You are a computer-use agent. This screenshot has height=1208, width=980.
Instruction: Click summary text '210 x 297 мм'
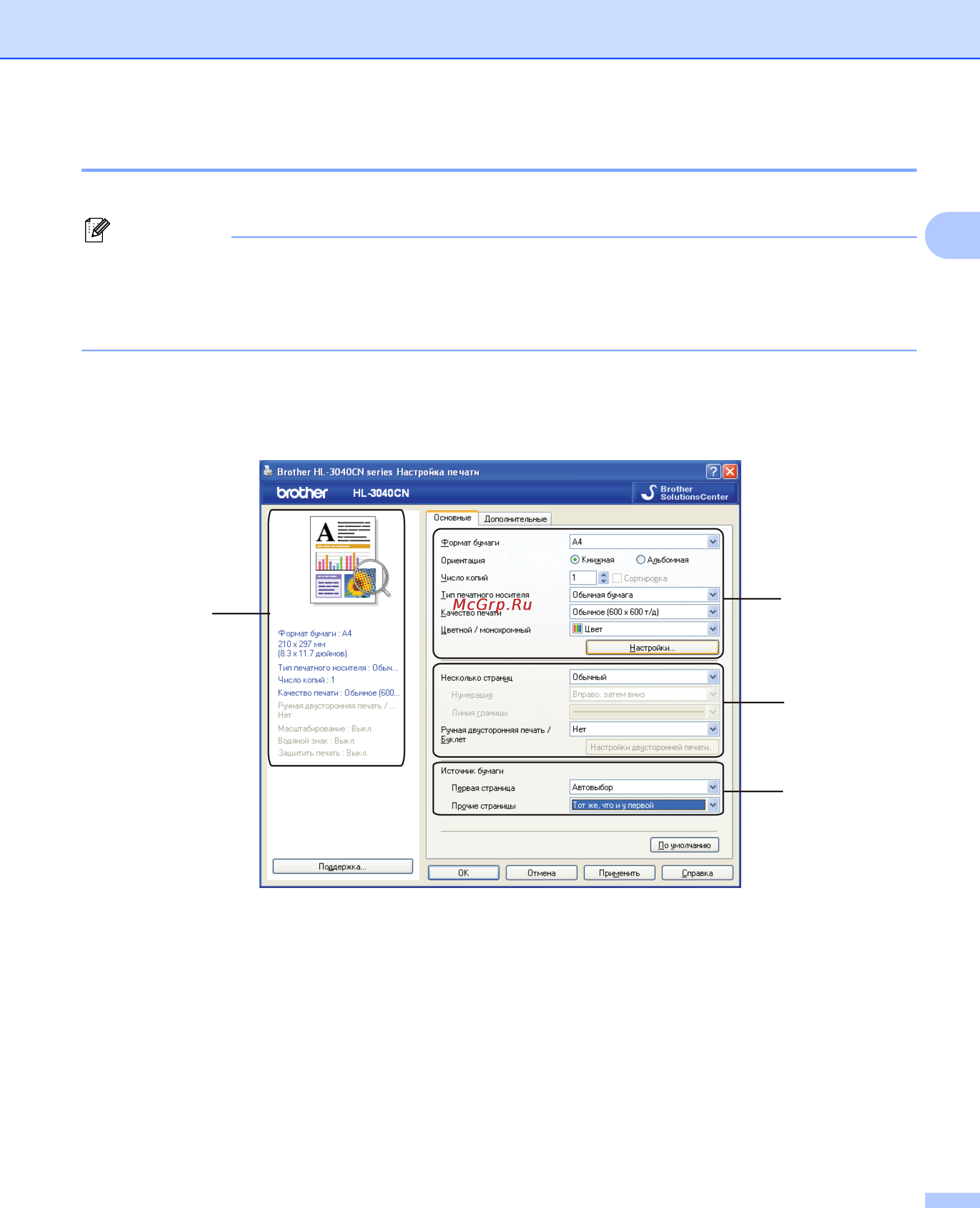[x=301, y=644]
